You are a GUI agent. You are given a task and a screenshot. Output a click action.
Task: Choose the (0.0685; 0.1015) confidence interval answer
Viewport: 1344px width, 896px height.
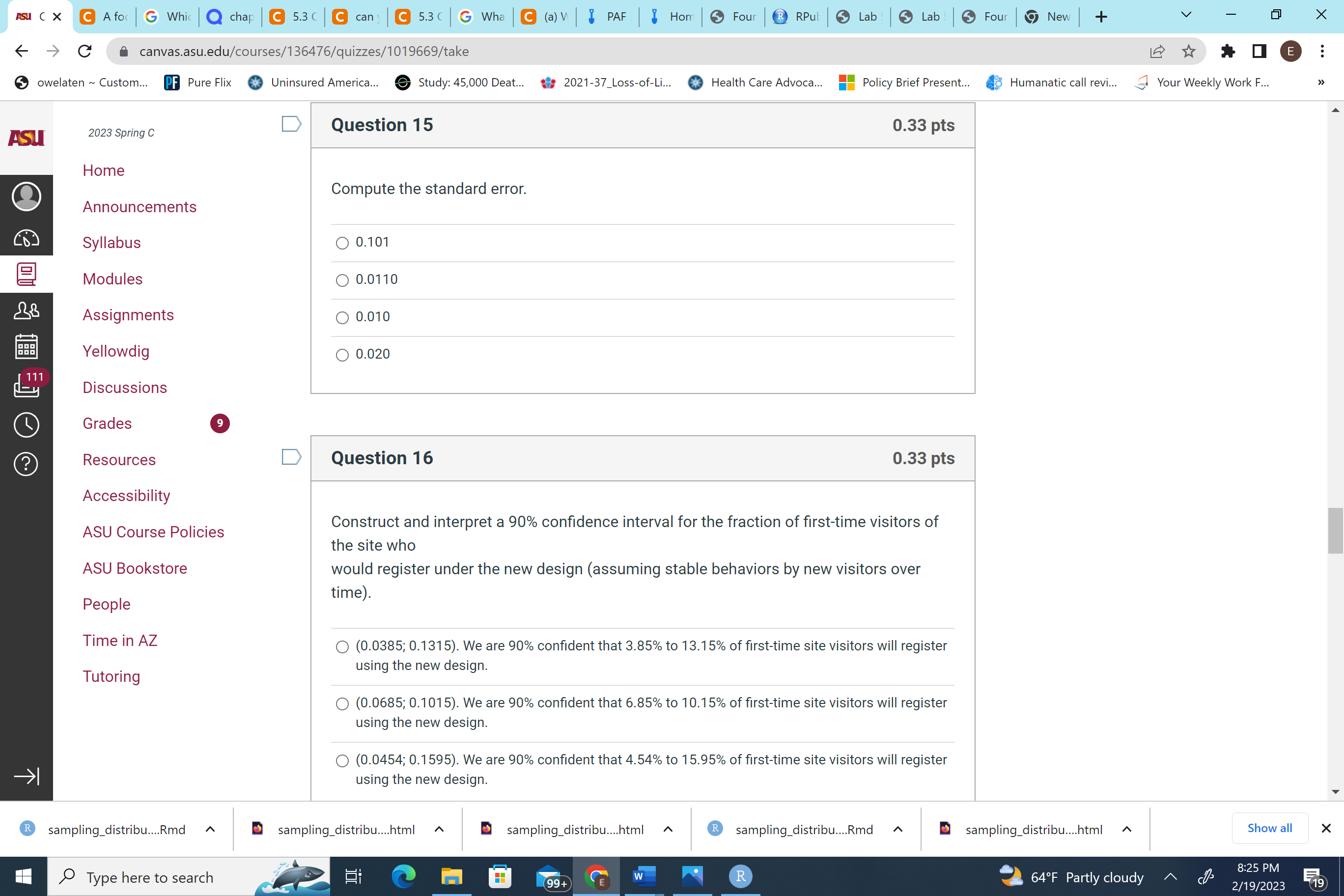pyautogui.click(x=342, y=703)
